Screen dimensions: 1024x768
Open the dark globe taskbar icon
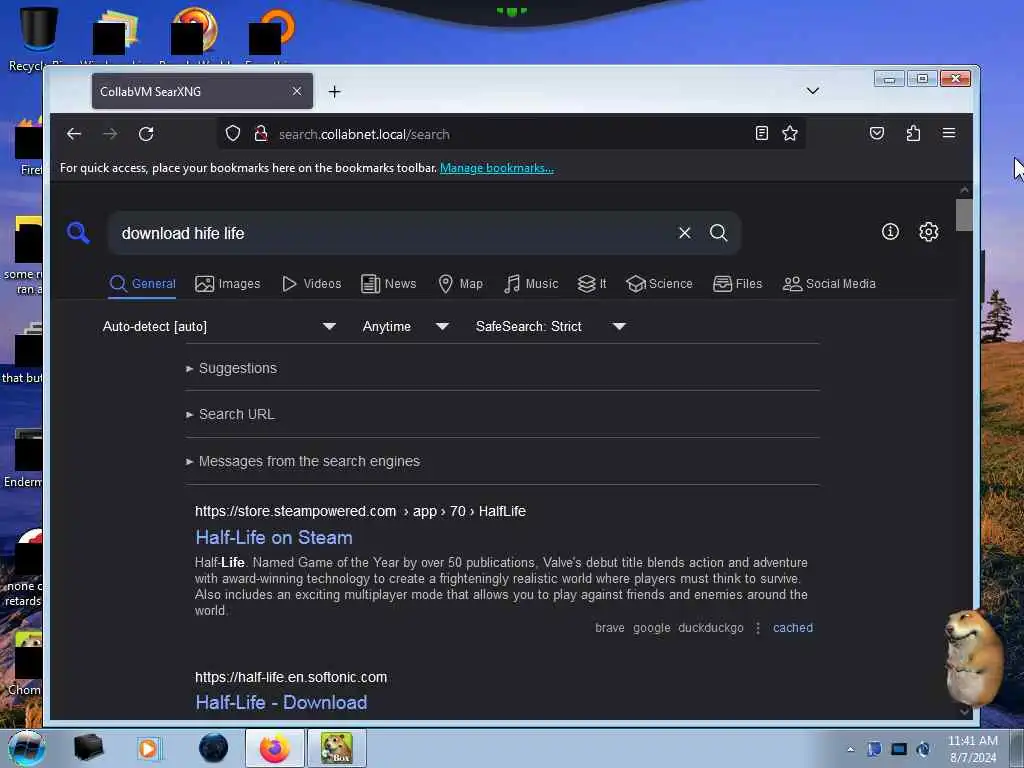tap(213, 748)
